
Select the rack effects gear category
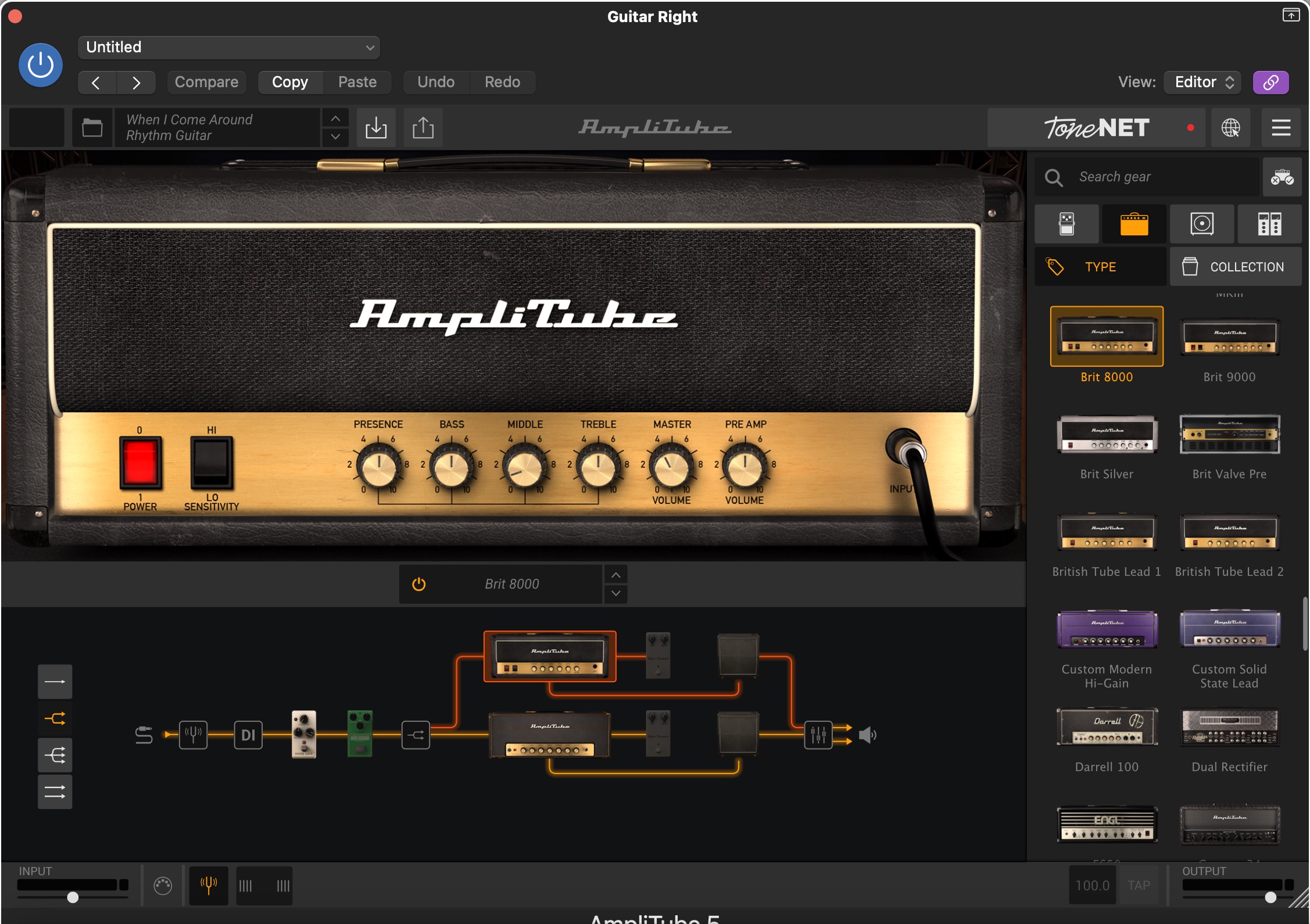coord(1269,224)
